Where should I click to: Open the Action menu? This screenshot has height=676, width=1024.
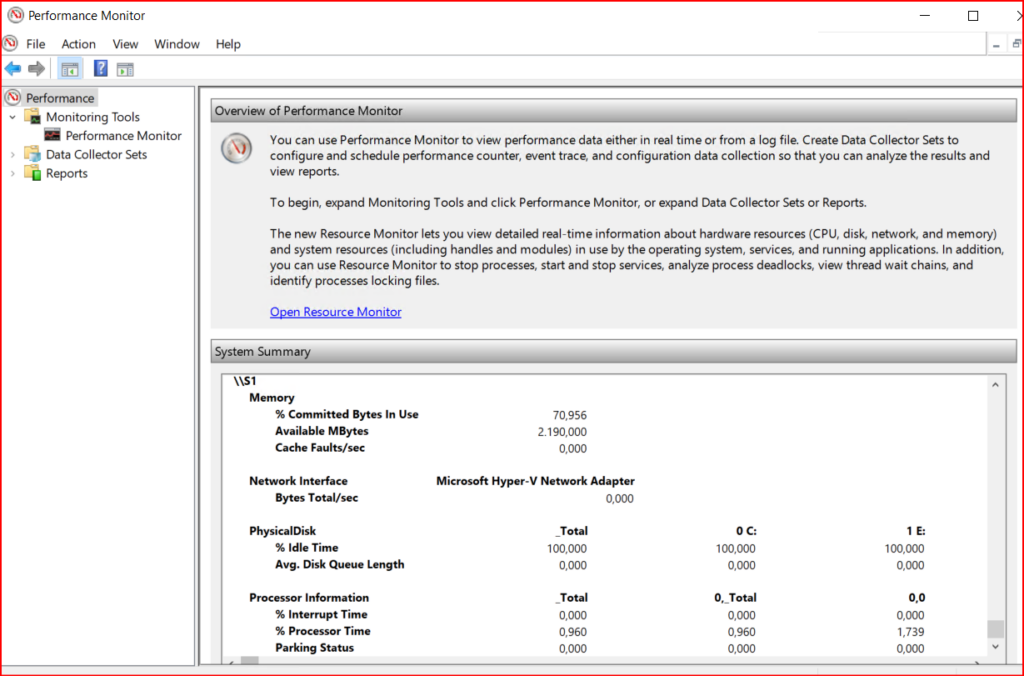coord(78,44)
